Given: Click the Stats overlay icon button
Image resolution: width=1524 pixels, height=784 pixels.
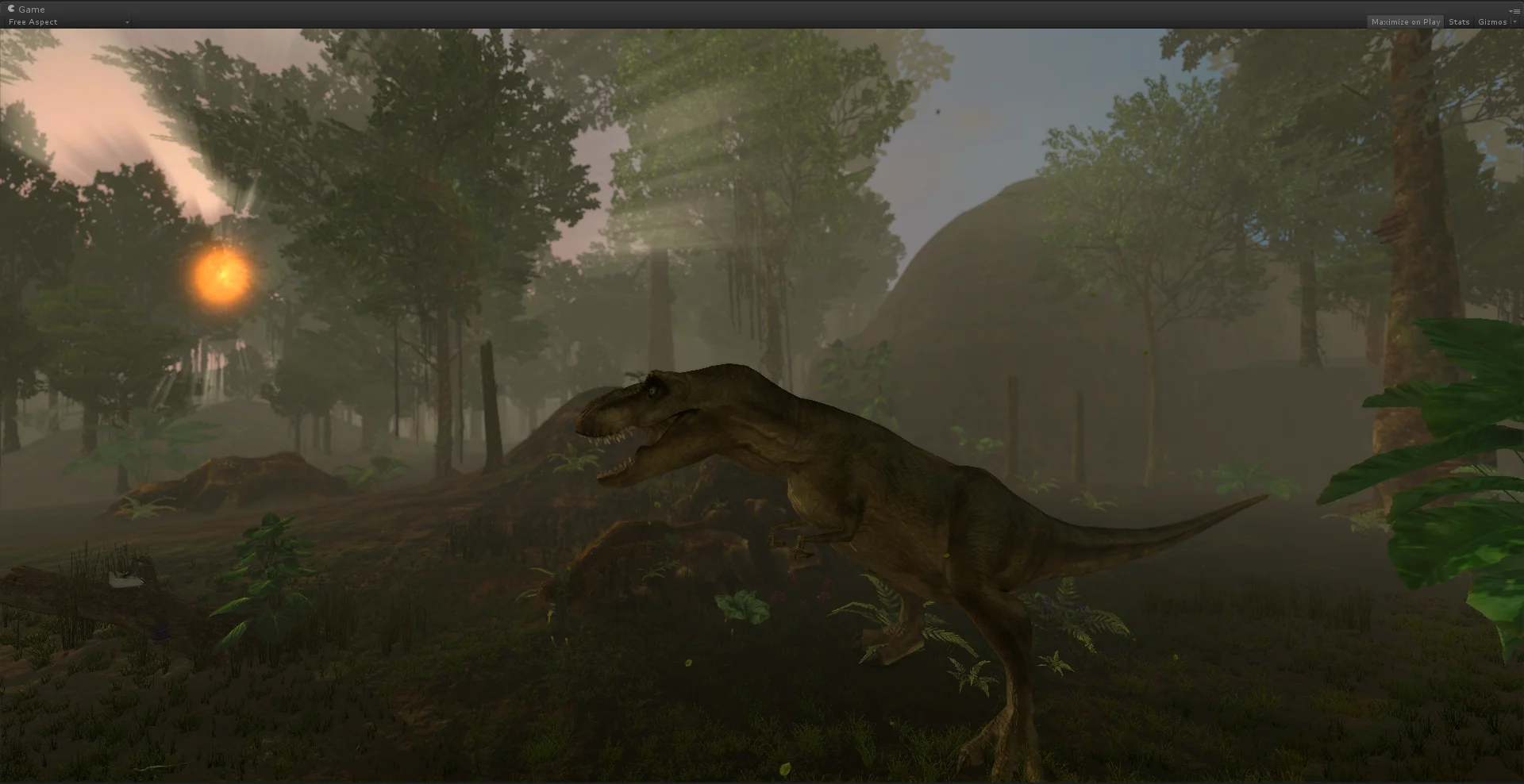Looking at the screenshot, I should (x=1459, y=21).
